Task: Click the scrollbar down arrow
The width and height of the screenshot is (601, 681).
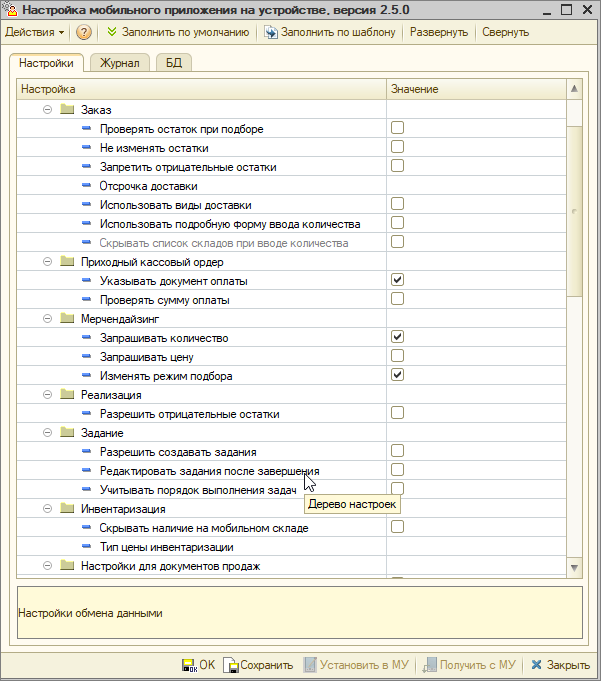Action: tap(574, 568)
